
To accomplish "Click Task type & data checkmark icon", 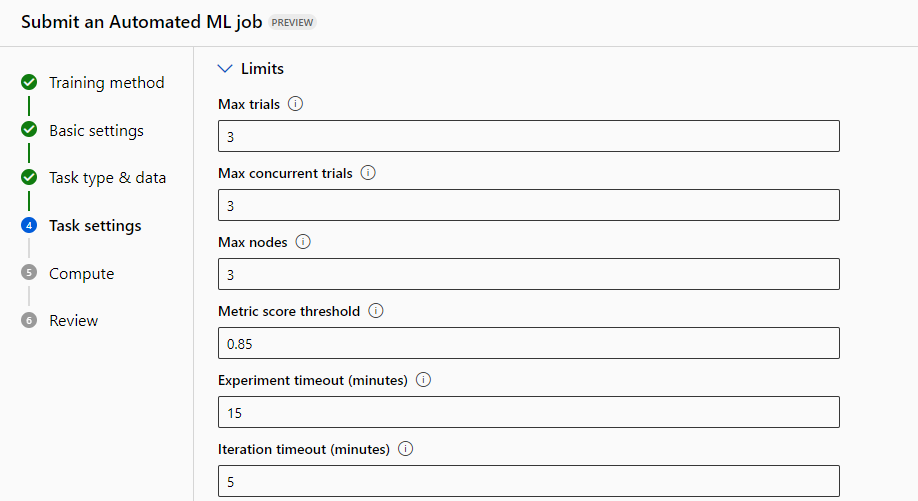I will click(x=29, y=177).
